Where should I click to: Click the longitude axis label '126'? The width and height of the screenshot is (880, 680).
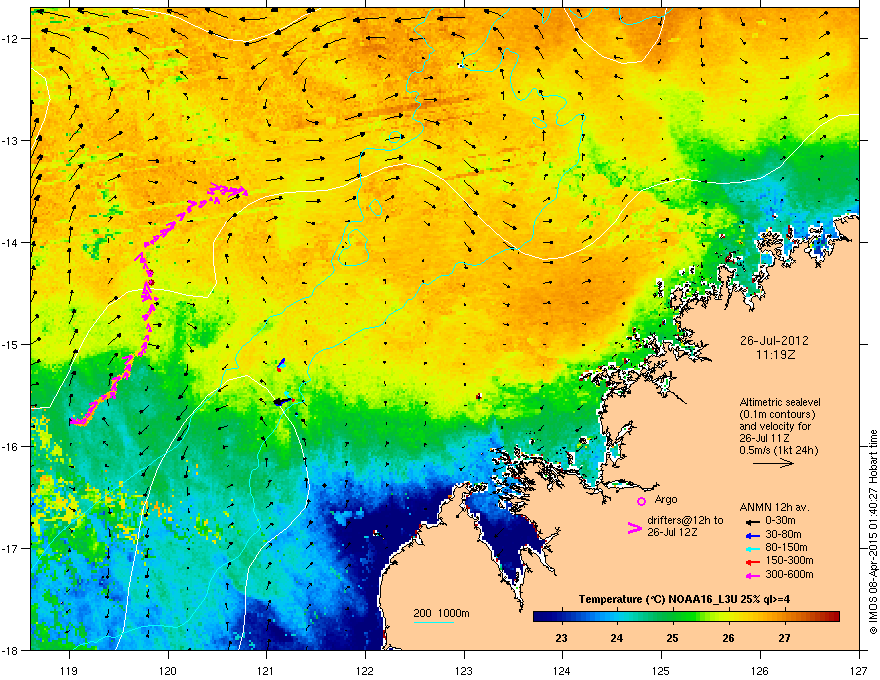(x=760, y=670)
